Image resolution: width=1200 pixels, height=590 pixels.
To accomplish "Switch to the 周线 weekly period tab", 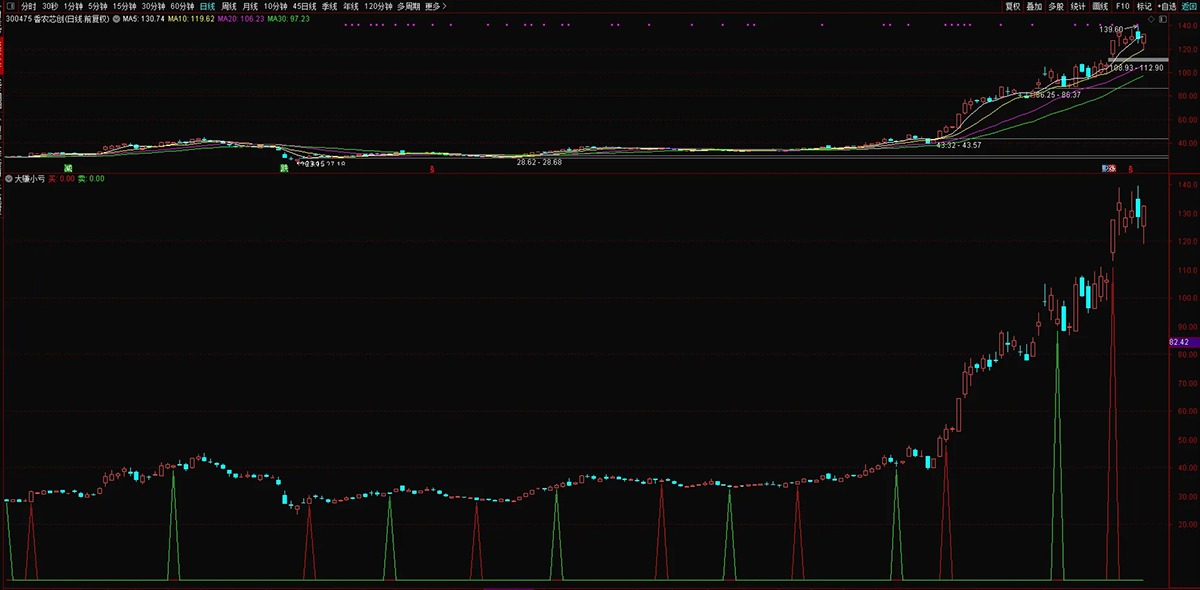I will (229, 6).
